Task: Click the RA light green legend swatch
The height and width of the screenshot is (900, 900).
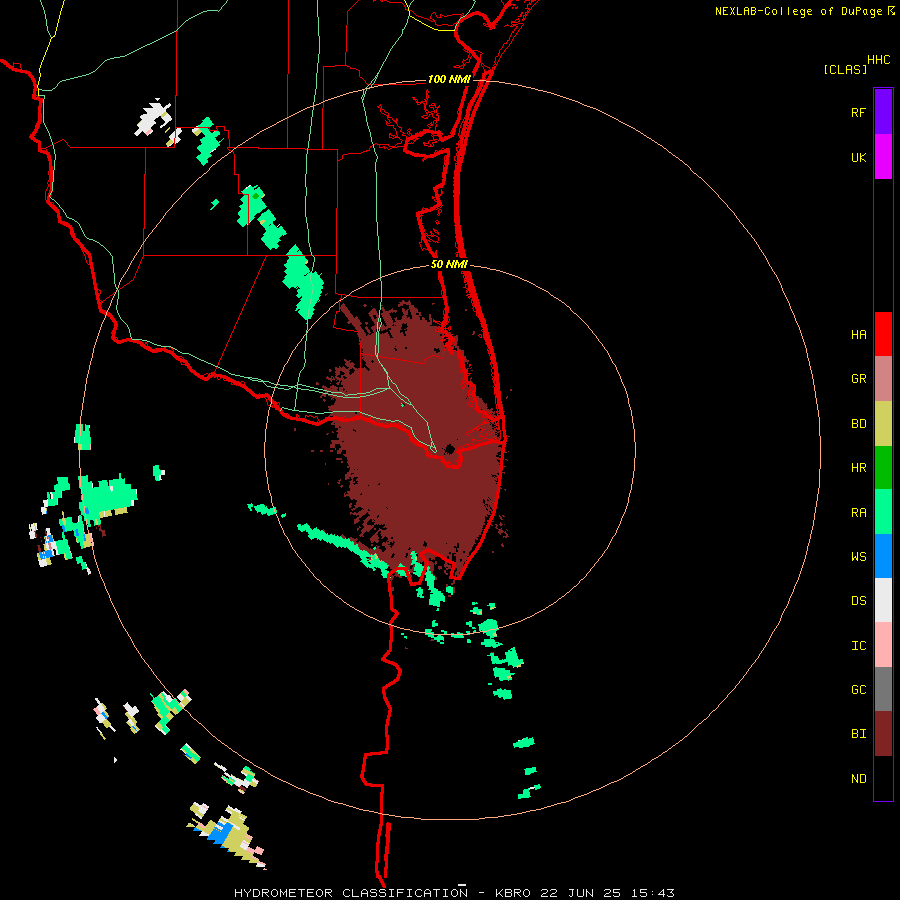Action: coord(883,512)
